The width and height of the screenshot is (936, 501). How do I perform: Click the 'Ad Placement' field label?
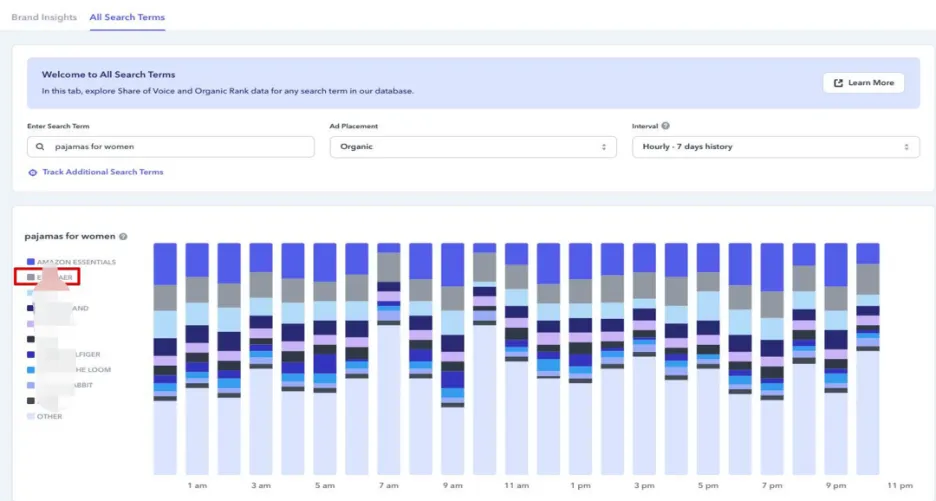354,126
